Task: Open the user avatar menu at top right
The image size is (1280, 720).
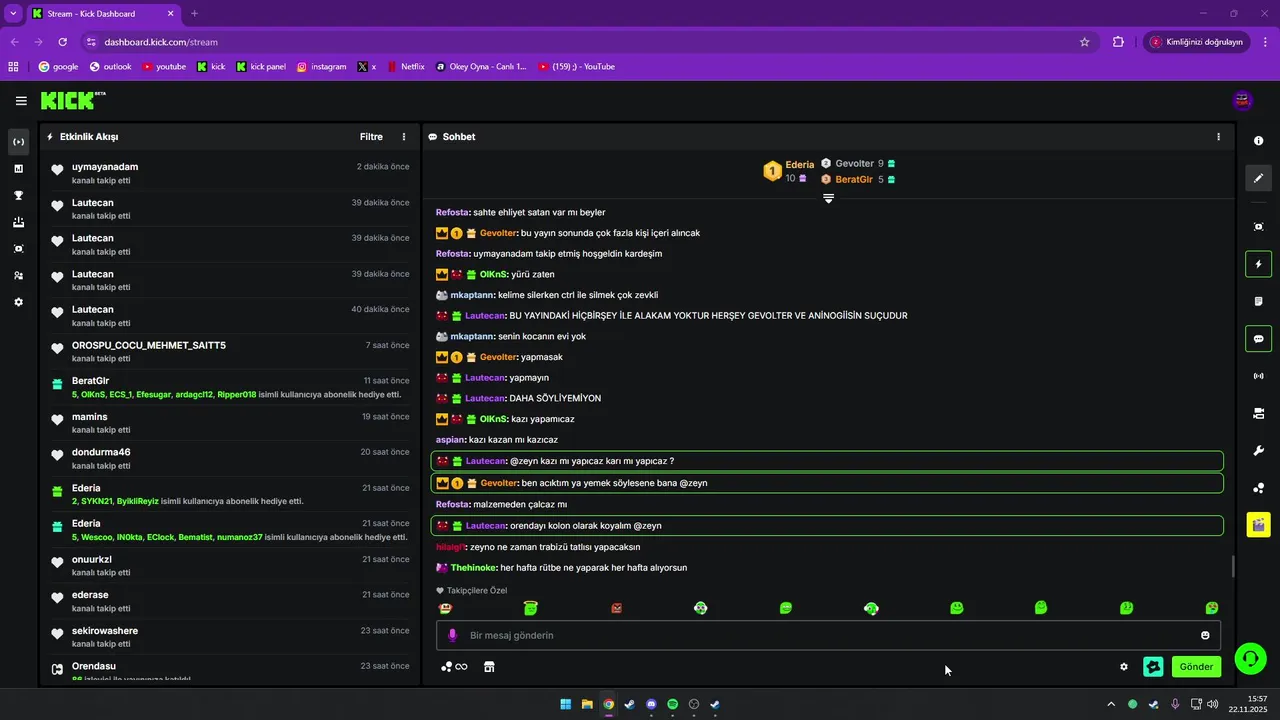Action: [1243, 100]
